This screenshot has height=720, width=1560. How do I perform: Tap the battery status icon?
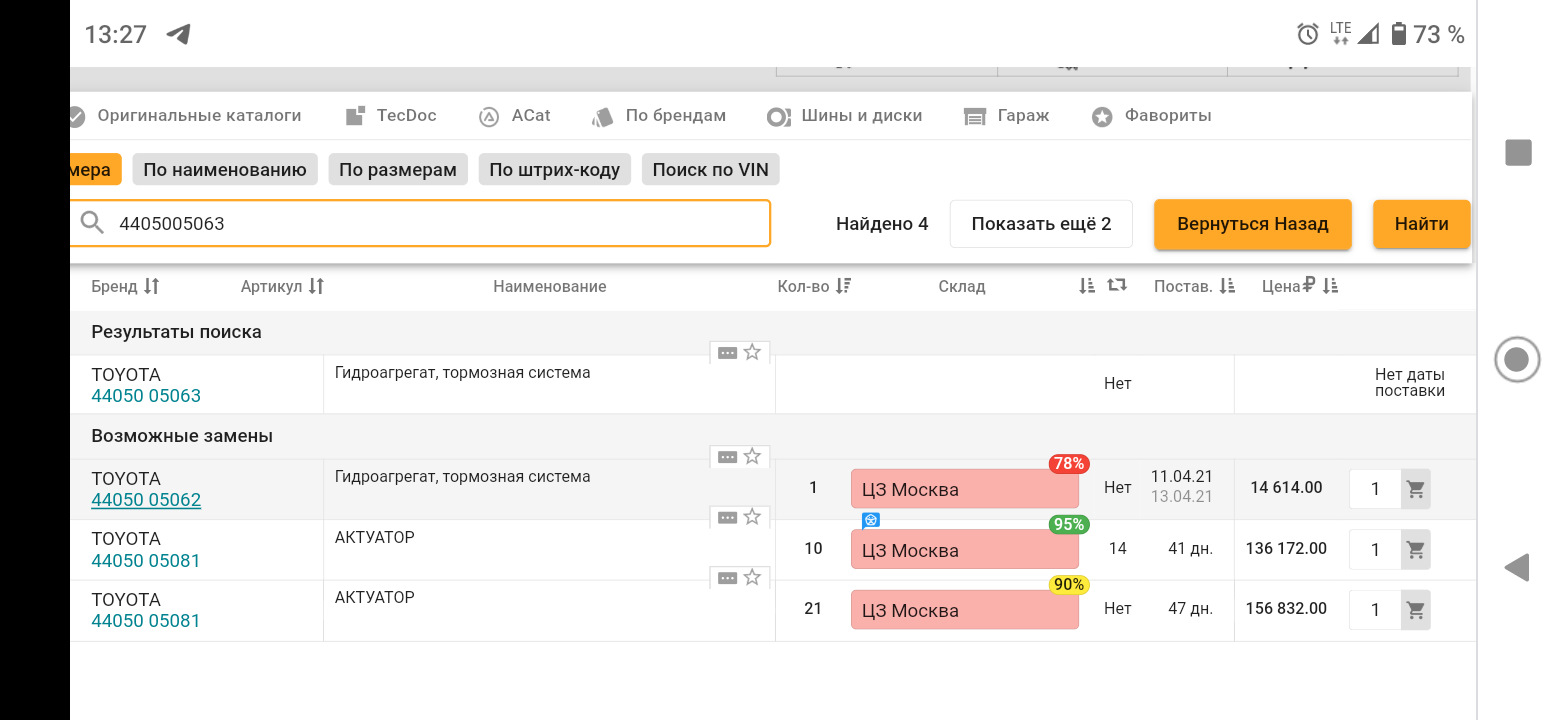click(x=1399, y=35)
